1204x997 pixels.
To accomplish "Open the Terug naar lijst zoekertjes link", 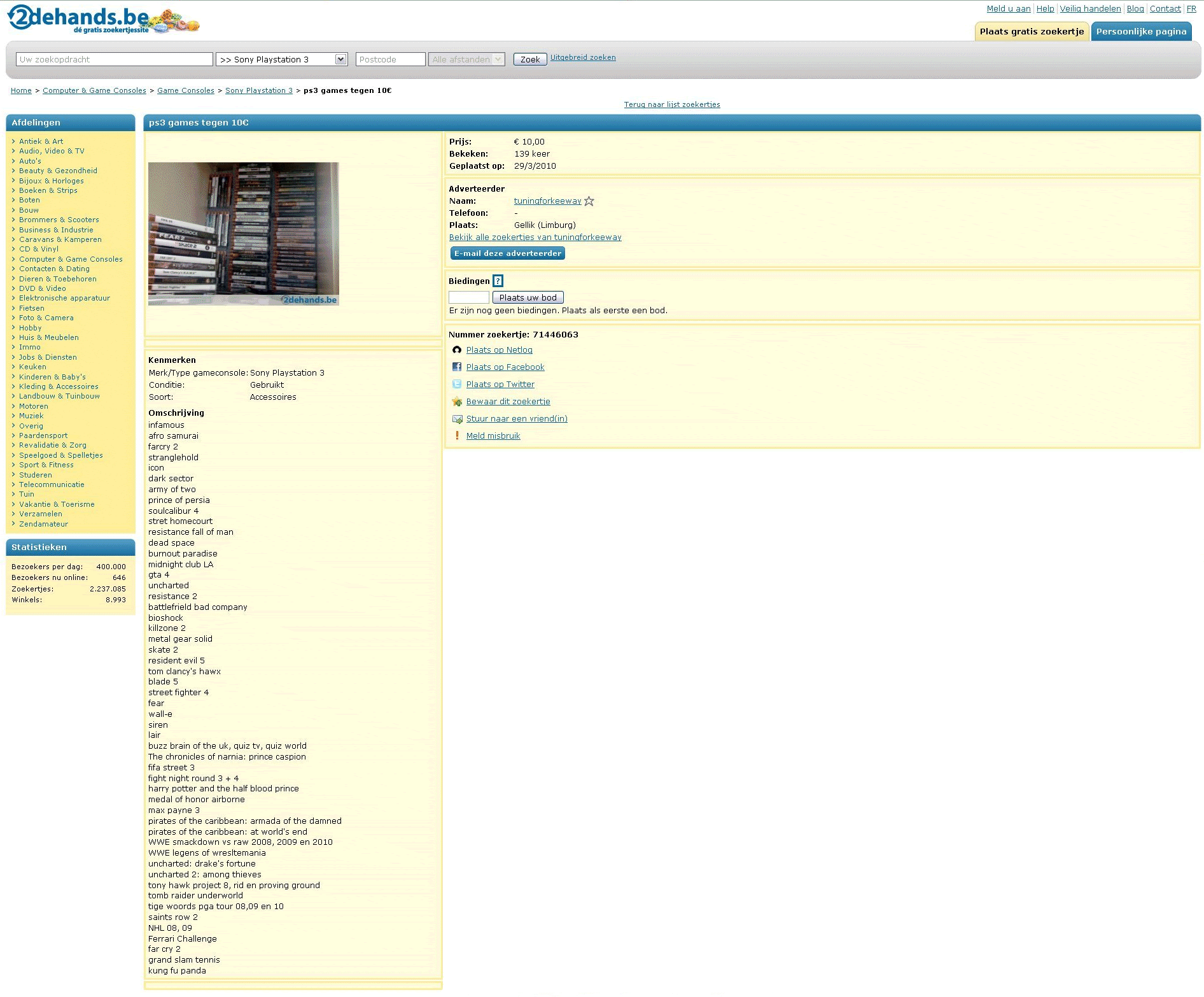I will pos(672,104).
